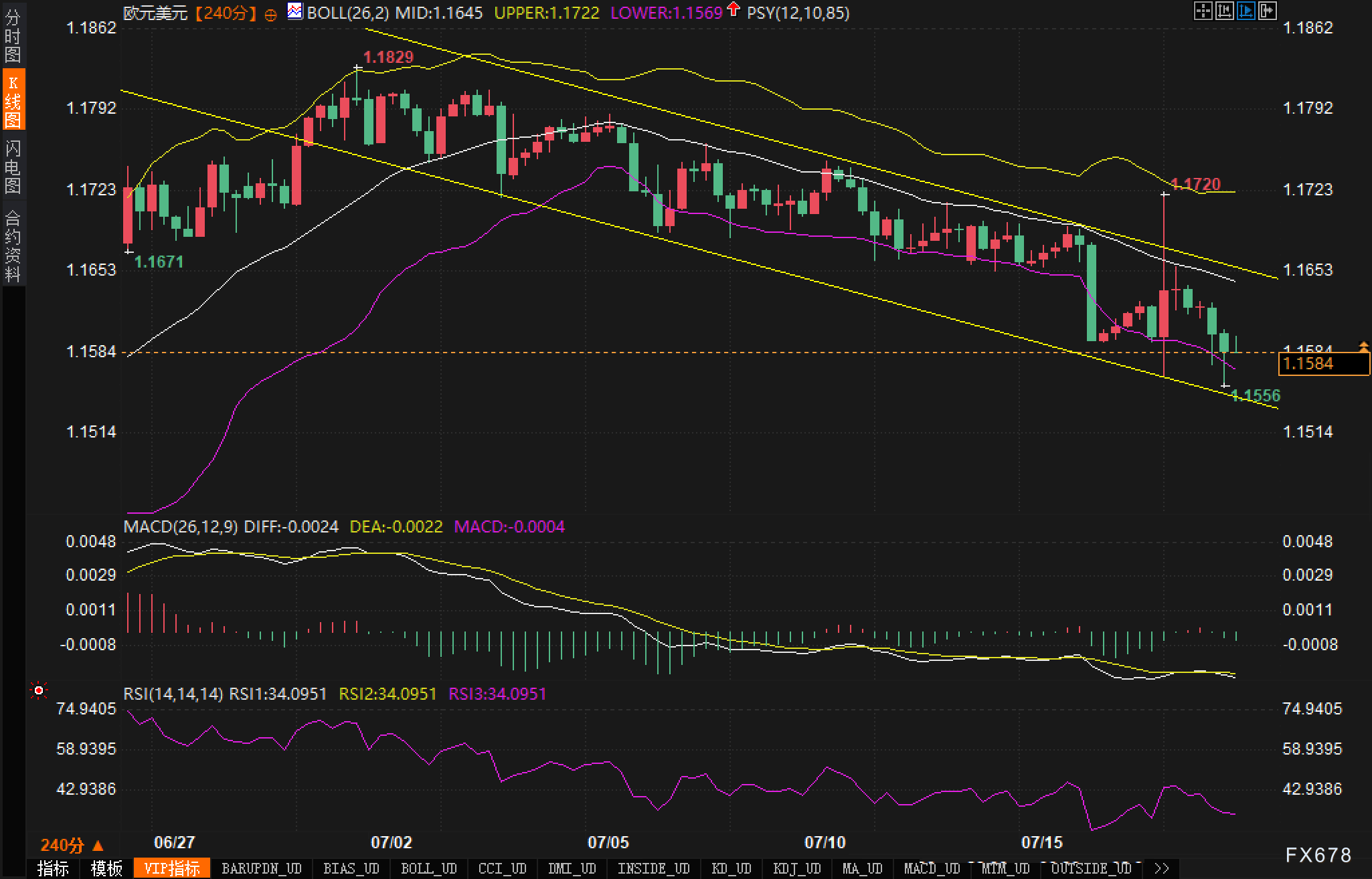Click the orange price alert icon at 1.1584
Image resolution: width=1372 pixels, height=879 pixels.
point(1363,347)
